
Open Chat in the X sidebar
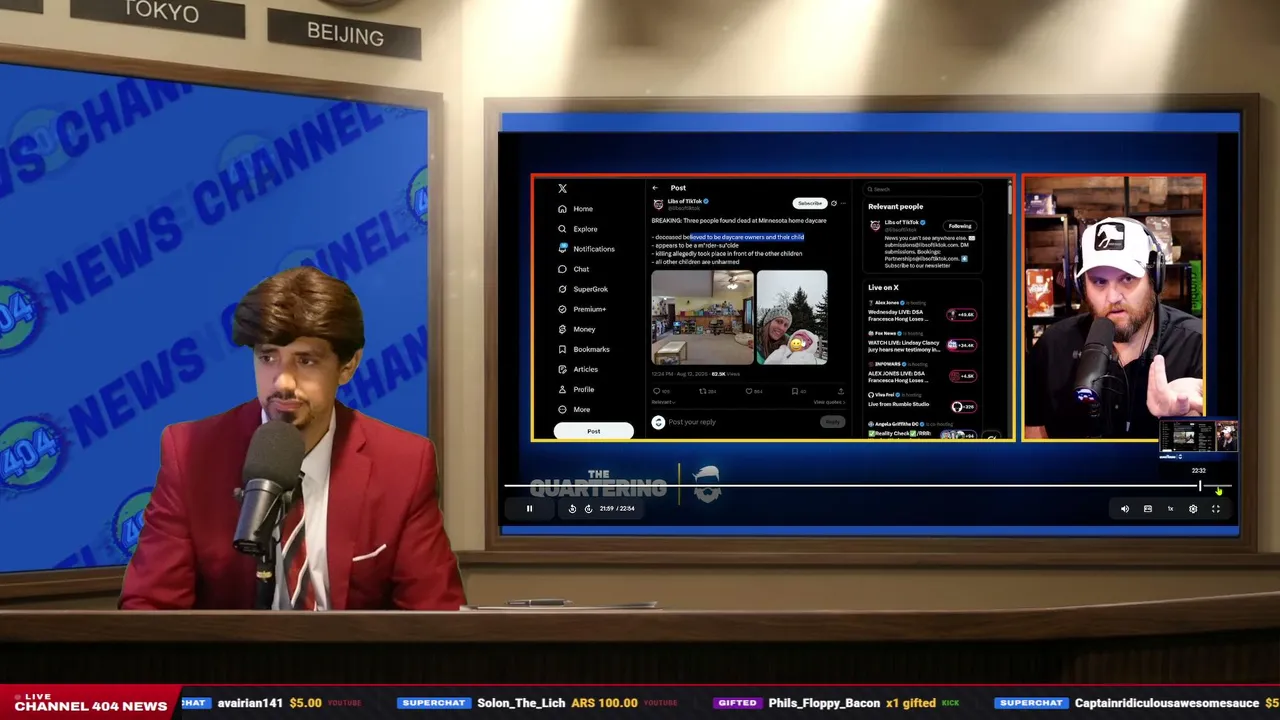pos(574,269)
